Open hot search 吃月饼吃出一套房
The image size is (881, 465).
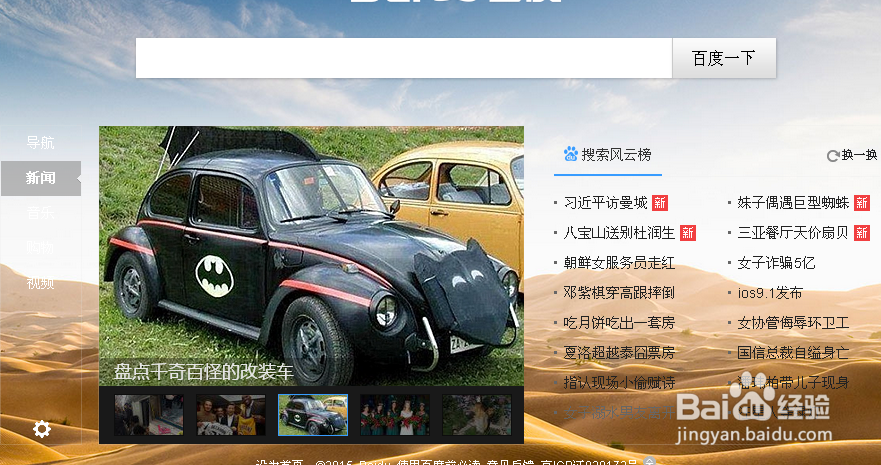(x=619, y=323)
